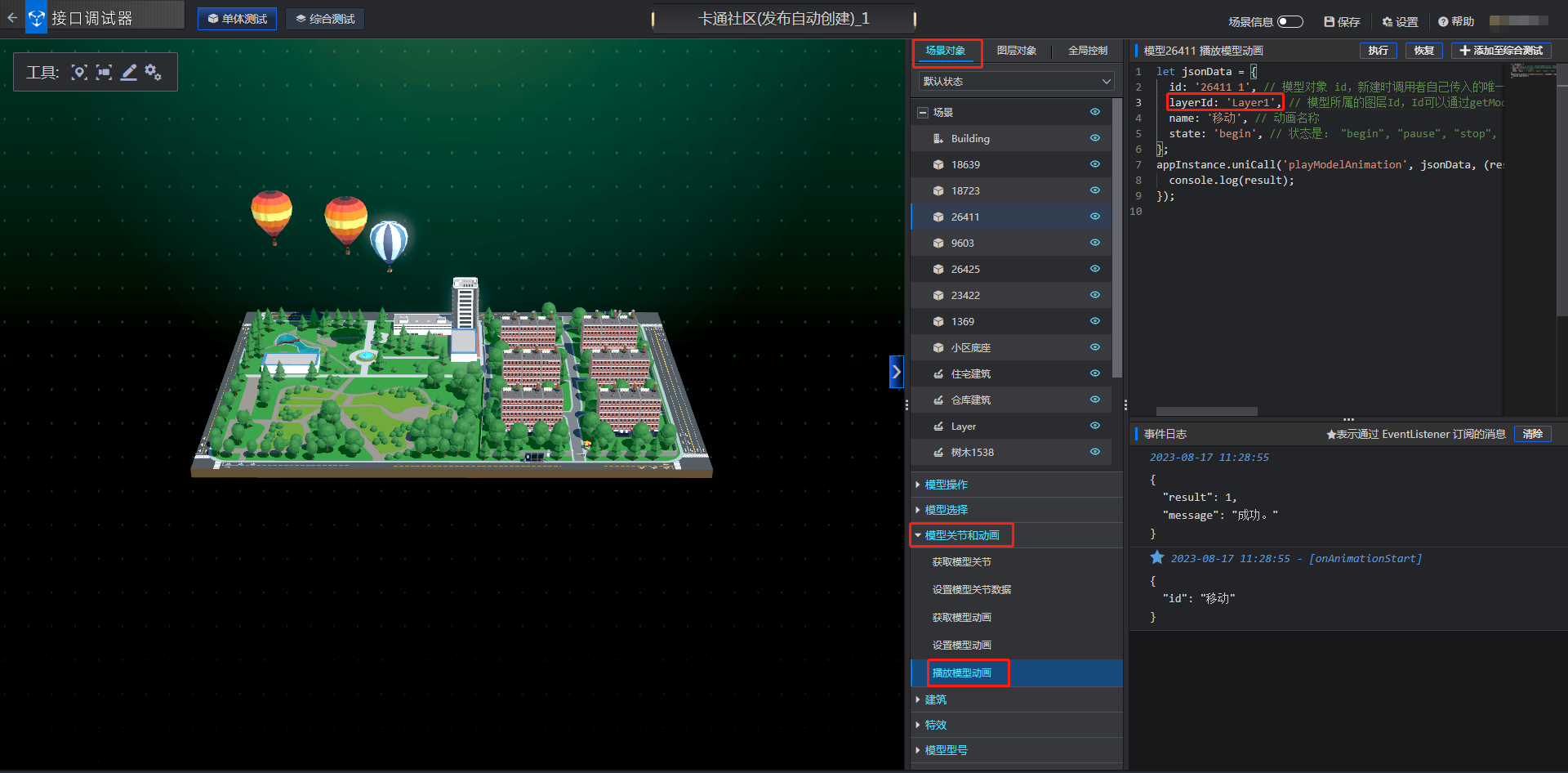Viewport: 1568px width, 773px height.
Task: Toggle the 场景信息 switch
Action: [1290, 22]
